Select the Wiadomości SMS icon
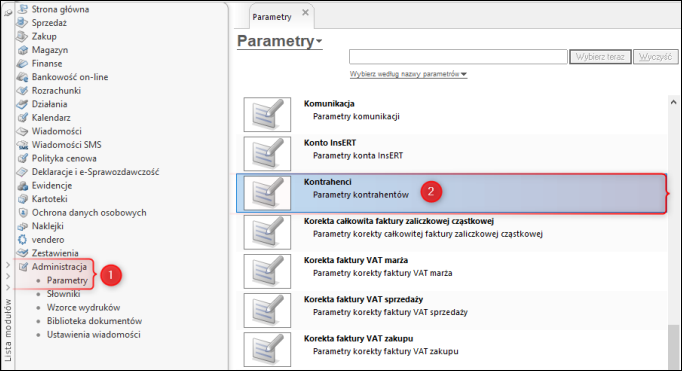 click(22, 145)
